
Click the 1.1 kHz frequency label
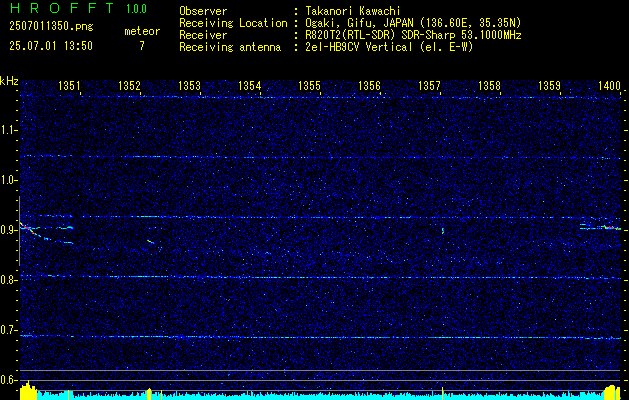point(8,130)
